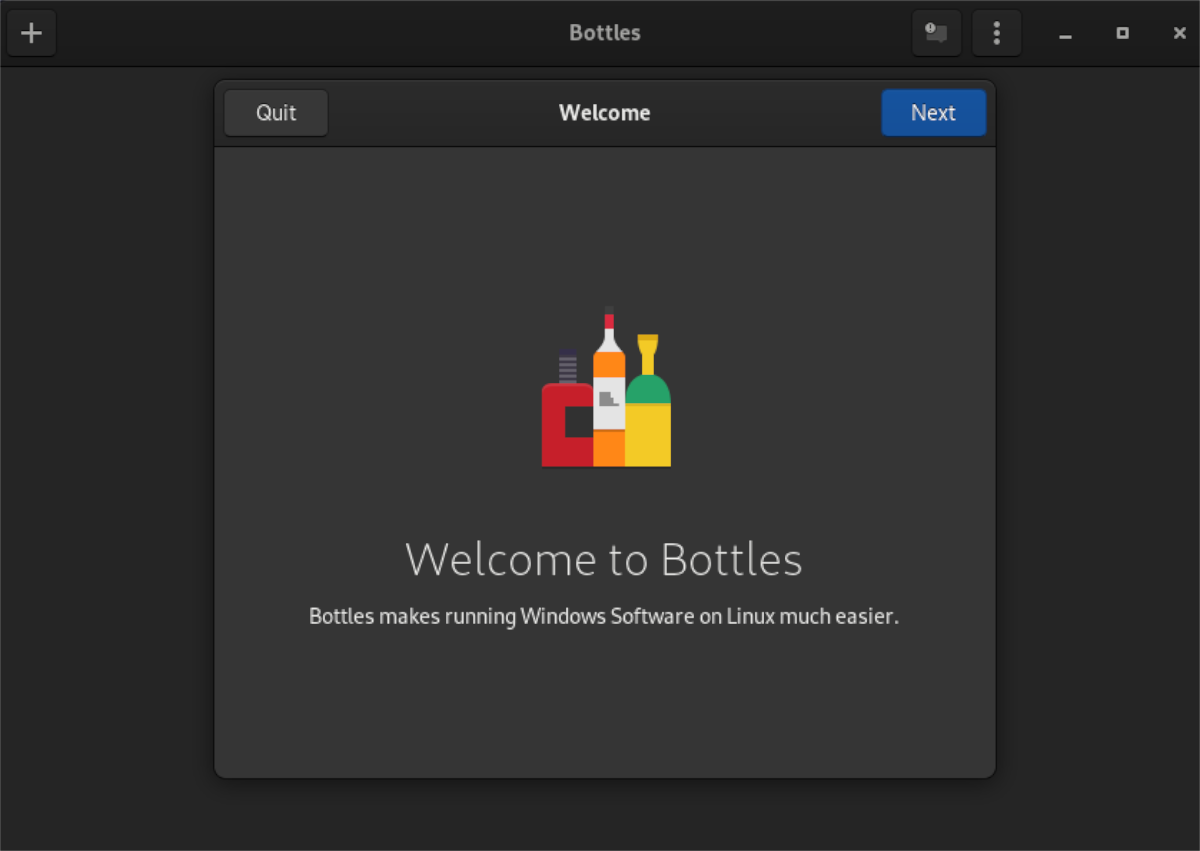Maximize the Bottles window
The width and height of the screenshot is (1200, 851).
1121,33
